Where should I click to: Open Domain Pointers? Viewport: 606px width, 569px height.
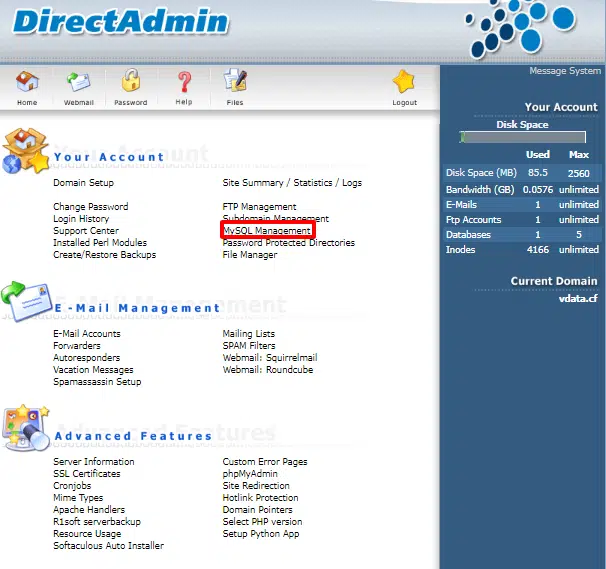click(258, 509)
